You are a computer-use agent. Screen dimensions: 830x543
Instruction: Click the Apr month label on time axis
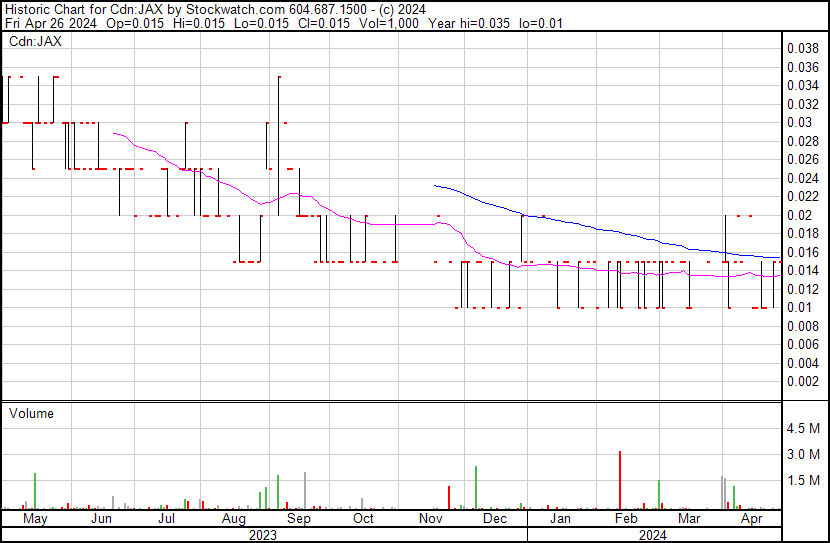point(752,519)
